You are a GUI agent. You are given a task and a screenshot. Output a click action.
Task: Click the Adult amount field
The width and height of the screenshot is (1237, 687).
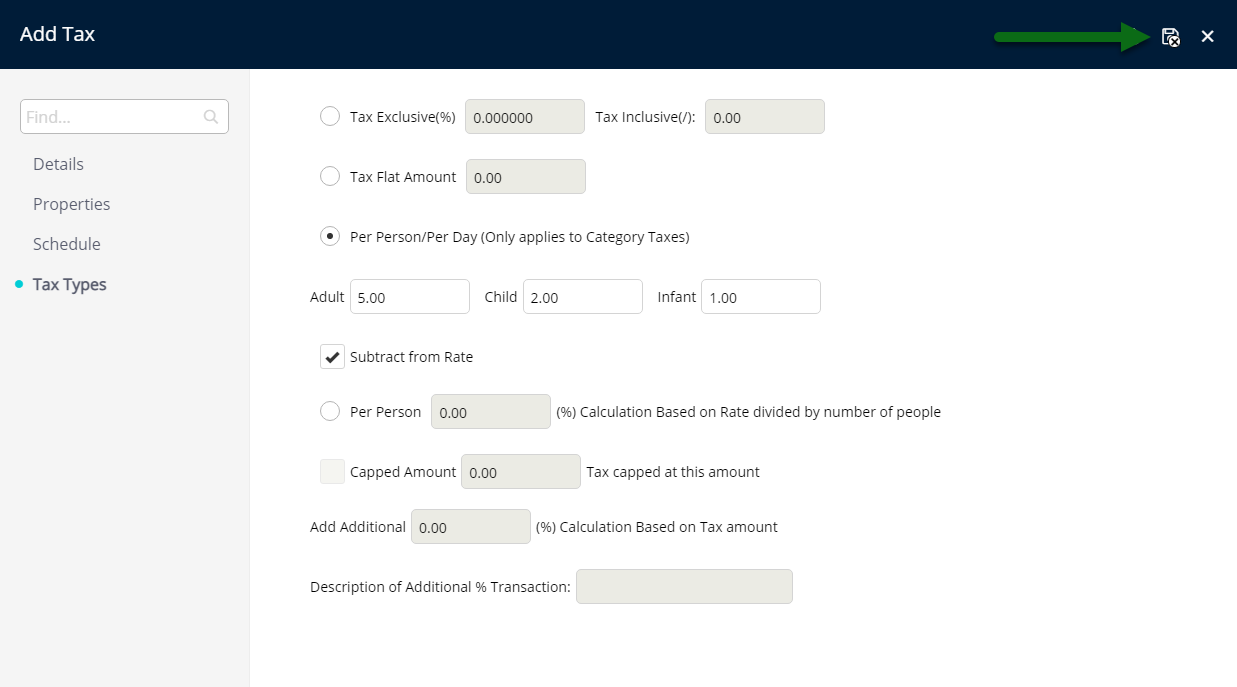pyautogui.click(x=410, y=297)
